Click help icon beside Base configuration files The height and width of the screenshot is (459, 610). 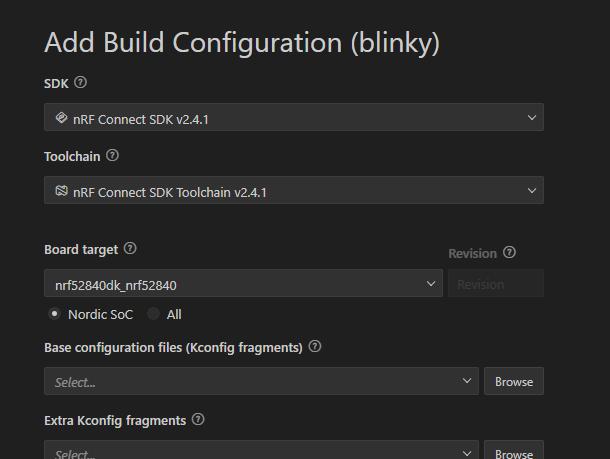(x=315, y=346)
